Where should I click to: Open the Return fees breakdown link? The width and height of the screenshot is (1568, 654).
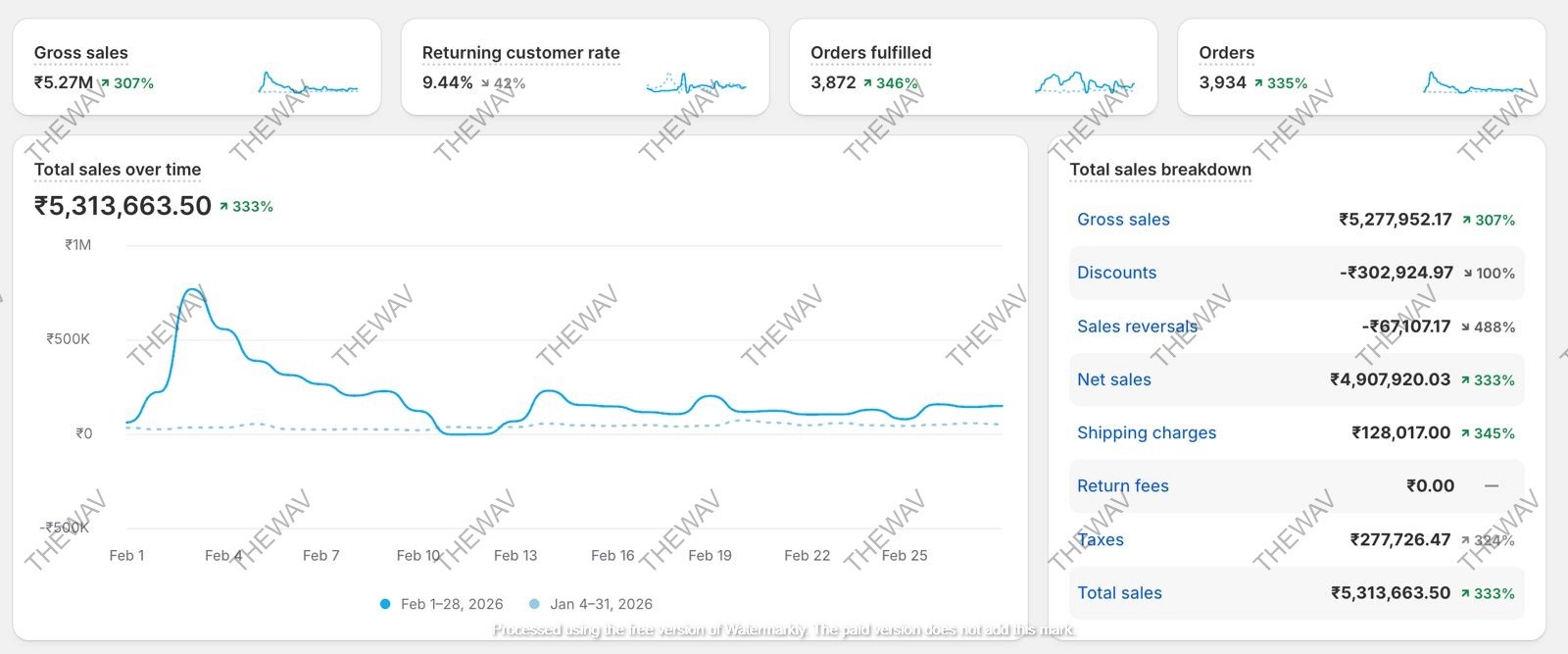tap(1123, 485)
